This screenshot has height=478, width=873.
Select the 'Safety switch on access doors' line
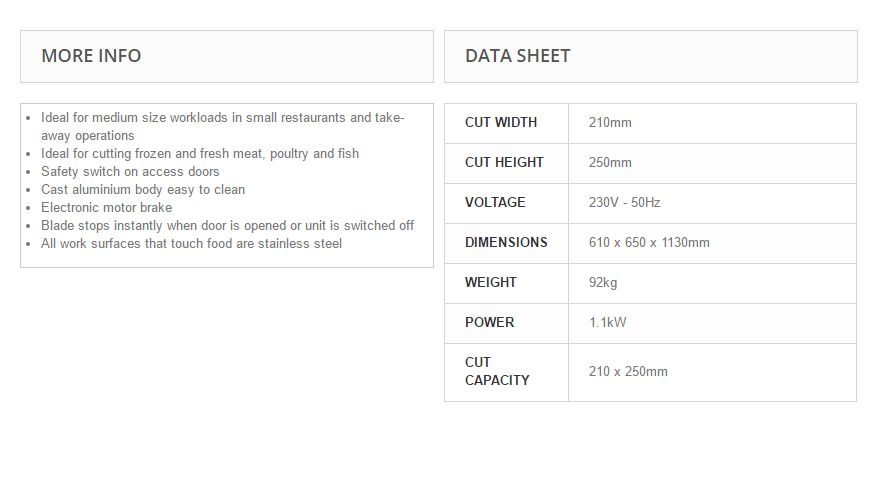pyautogui.click(x=130, y=172)
